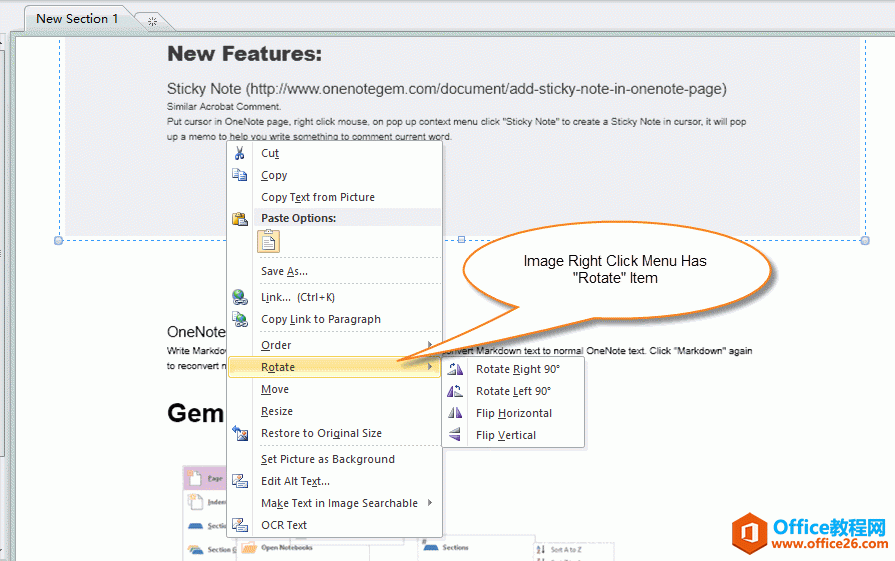Select Rotate Left 90° in submenu

[513, 391]
